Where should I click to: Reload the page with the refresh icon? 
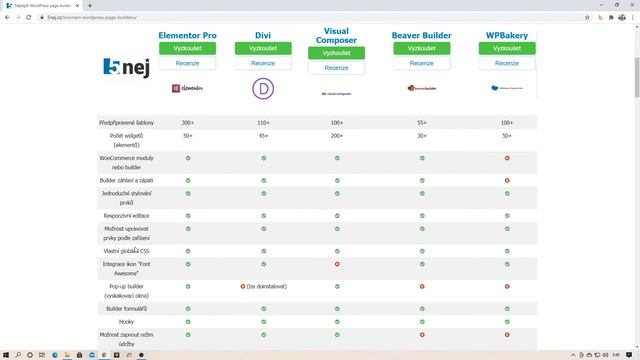click(29, 18)
